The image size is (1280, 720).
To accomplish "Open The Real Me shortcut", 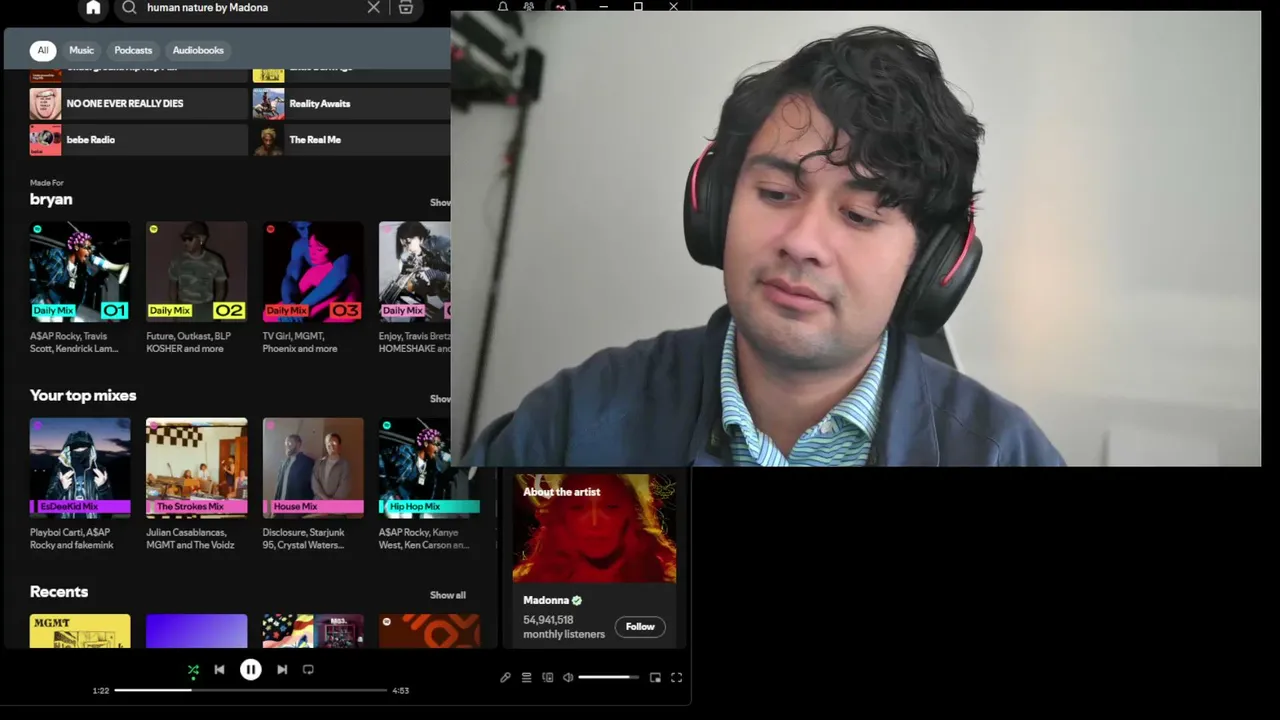I will point(351,140).
